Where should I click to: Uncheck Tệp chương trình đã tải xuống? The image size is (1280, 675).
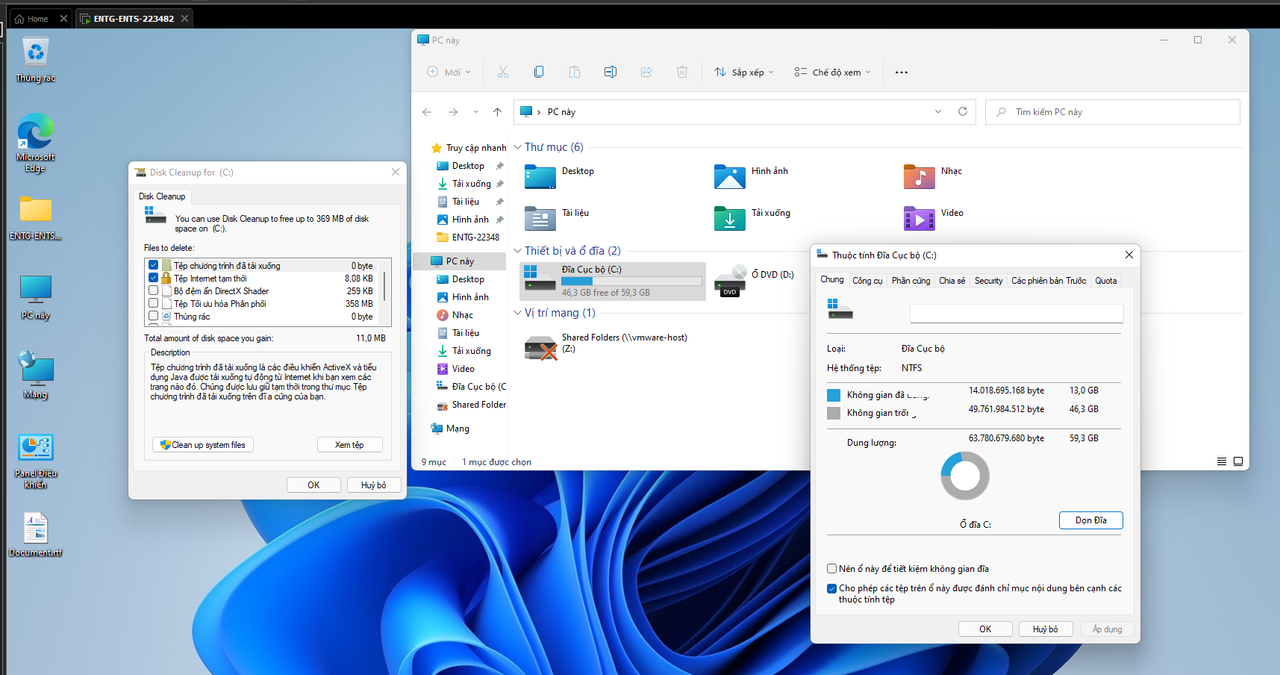pos(153,266)
